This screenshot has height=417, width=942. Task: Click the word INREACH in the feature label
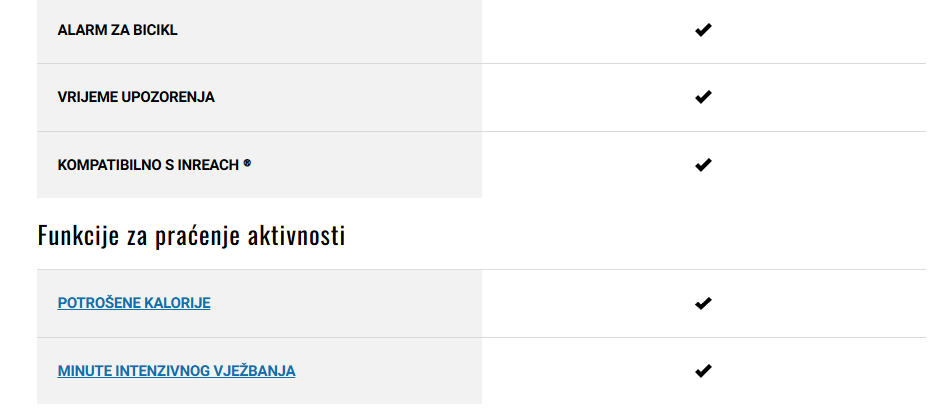click(x=208, y=165)
